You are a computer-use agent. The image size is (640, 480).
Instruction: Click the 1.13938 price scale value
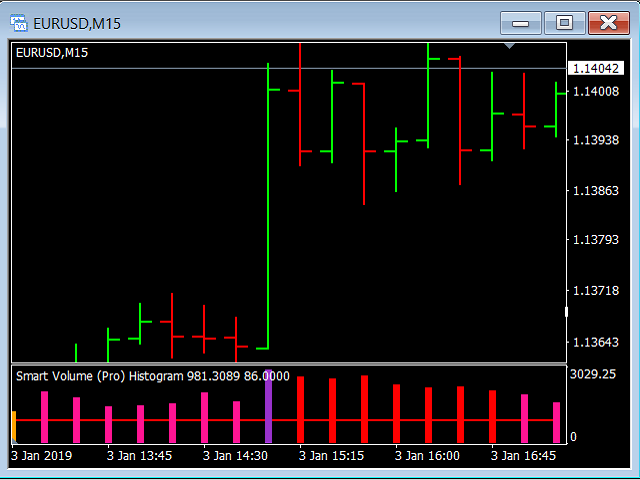click(596, 140)
